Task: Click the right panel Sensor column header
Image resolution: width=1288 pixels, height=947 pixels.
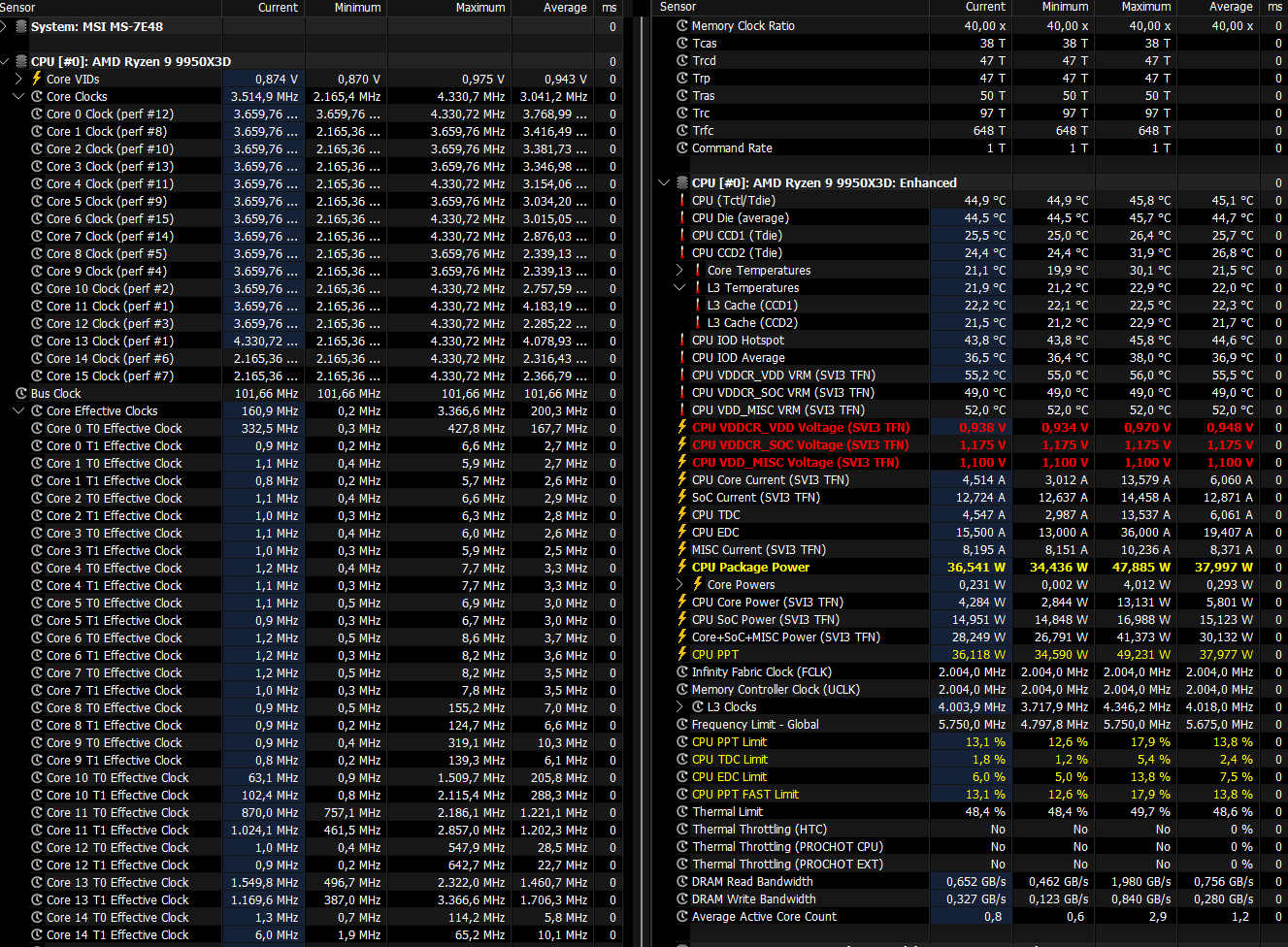Action: [793, 7]
